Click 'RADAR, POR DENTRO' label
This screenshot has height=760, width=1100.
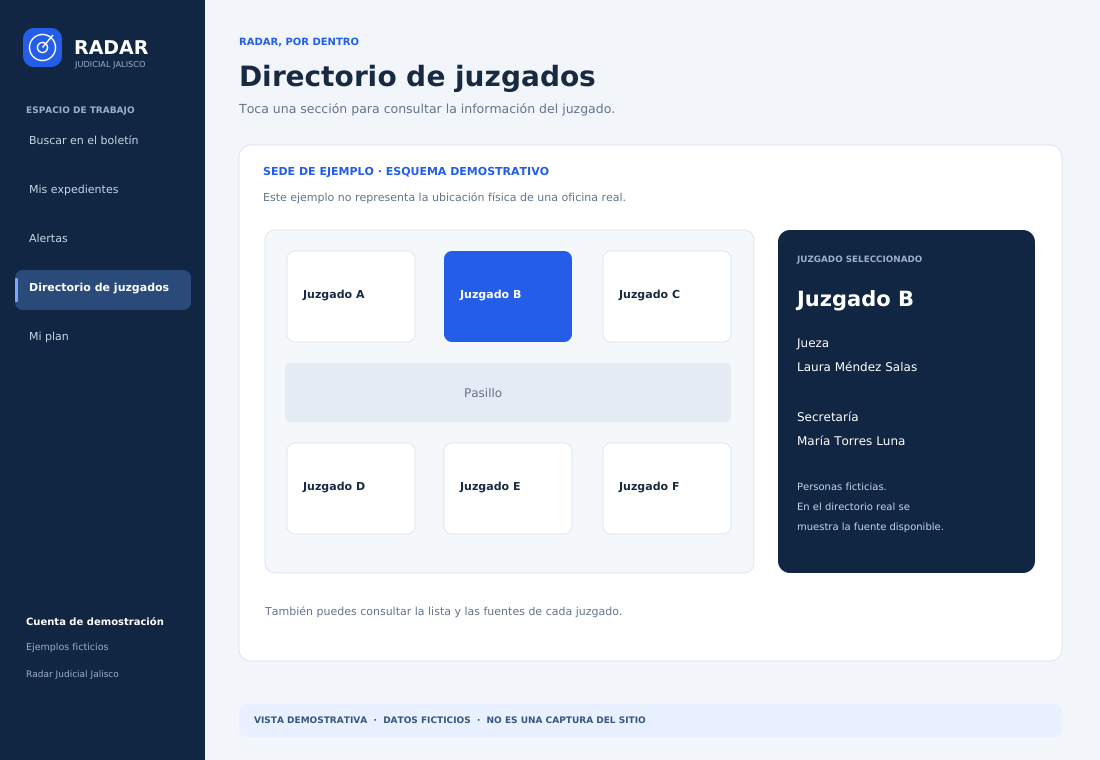tap(299, 41)
